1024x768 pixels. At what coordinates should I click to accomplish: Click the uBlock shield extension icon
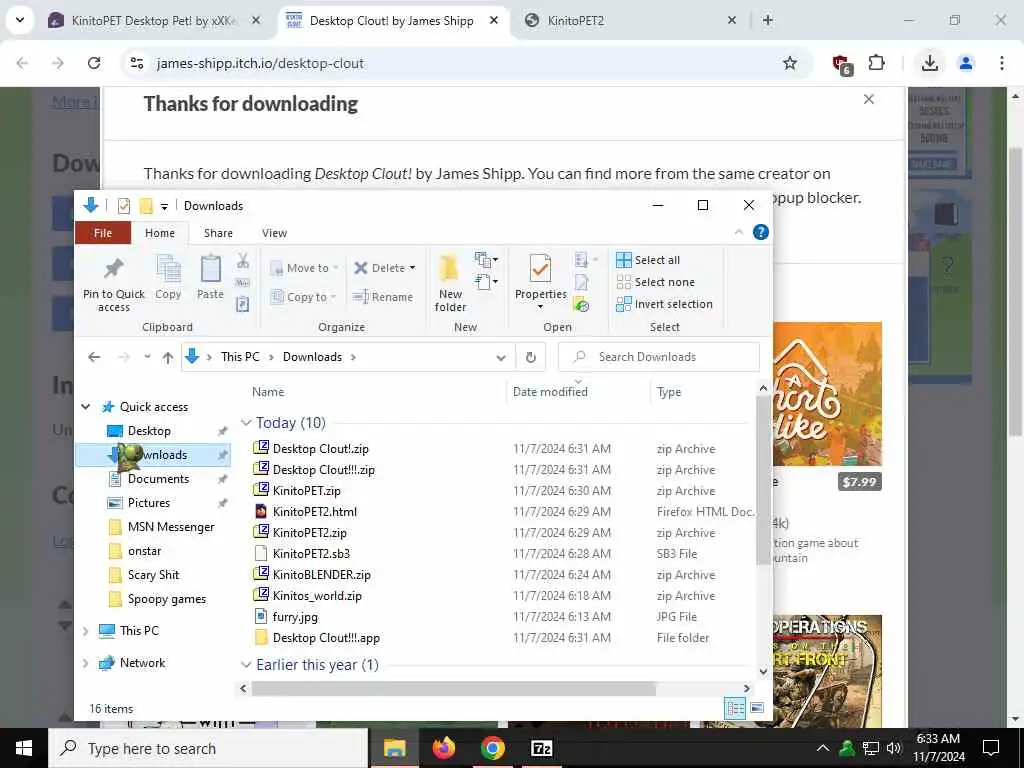[x=842, y=65]
